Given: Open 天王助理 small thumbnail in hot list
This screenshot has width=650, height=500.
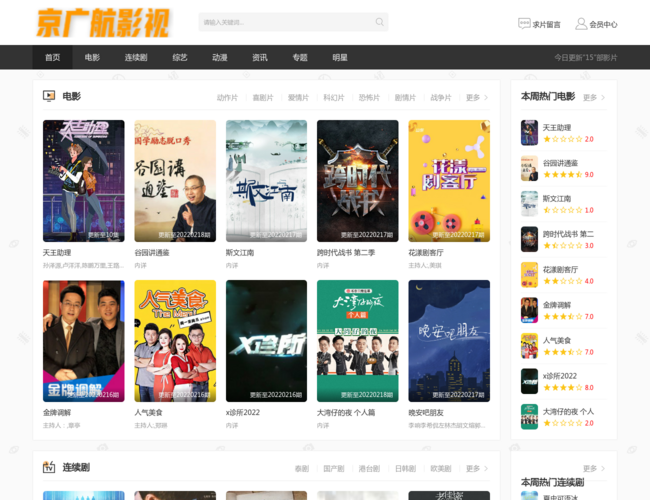Looking at the screenshot, I should (529, 133).
